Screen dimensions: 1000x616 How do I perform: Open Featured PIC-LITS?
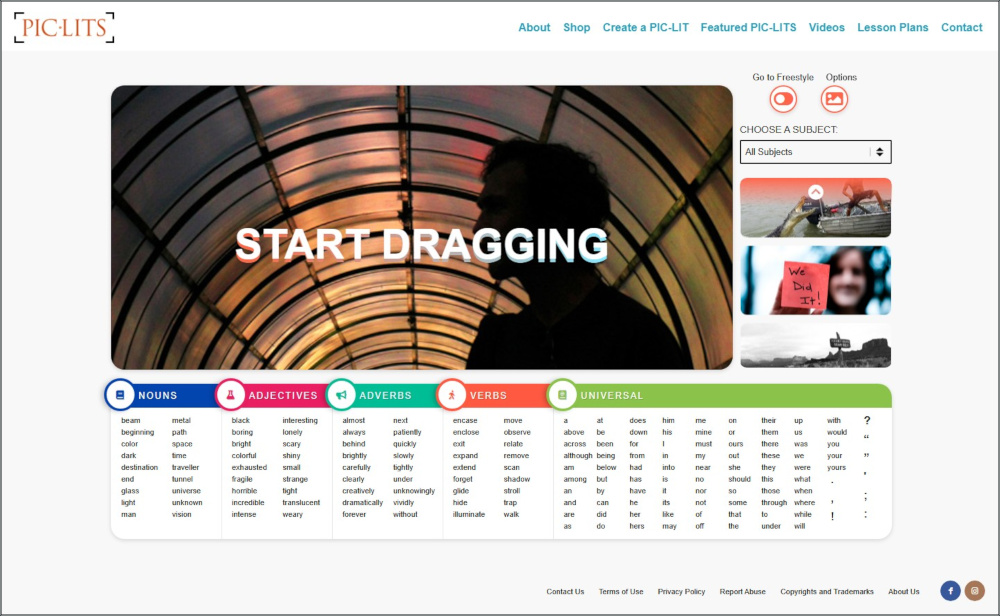[x=748, y=27]
